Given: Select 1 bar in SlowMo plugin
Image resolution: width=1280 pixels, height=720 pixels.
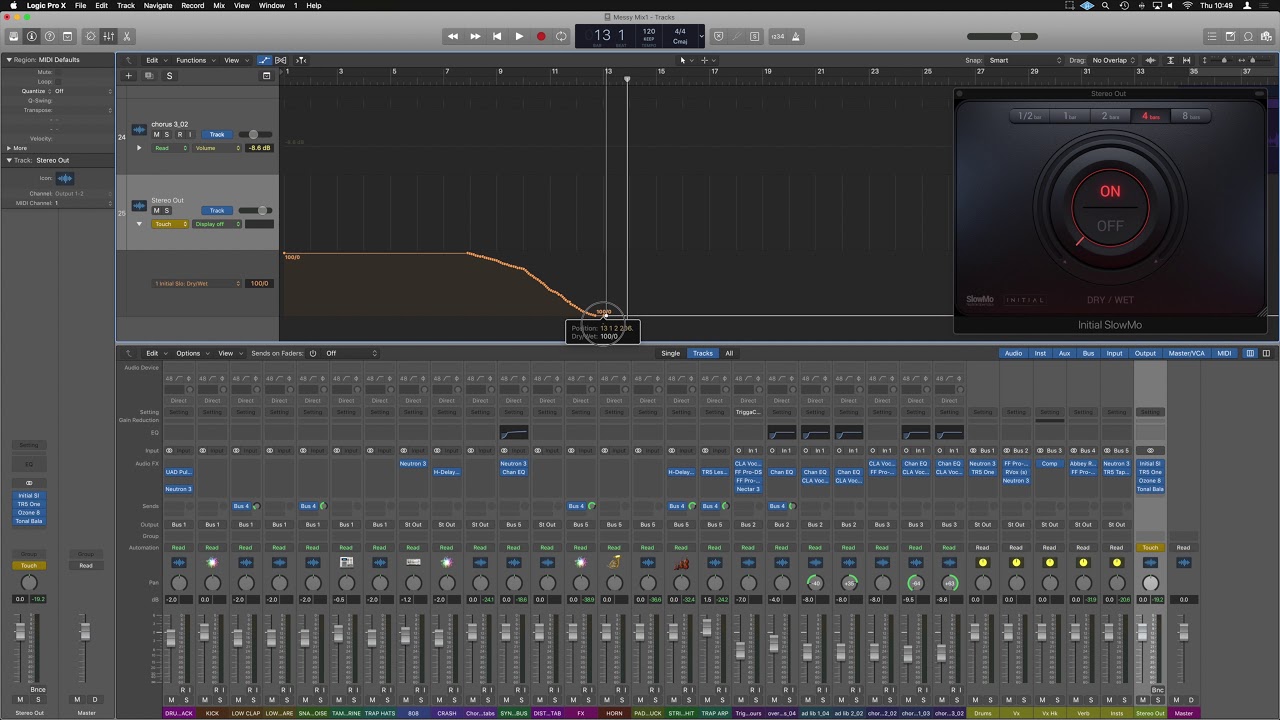Looking at the screenshot, I should 1070,116.
